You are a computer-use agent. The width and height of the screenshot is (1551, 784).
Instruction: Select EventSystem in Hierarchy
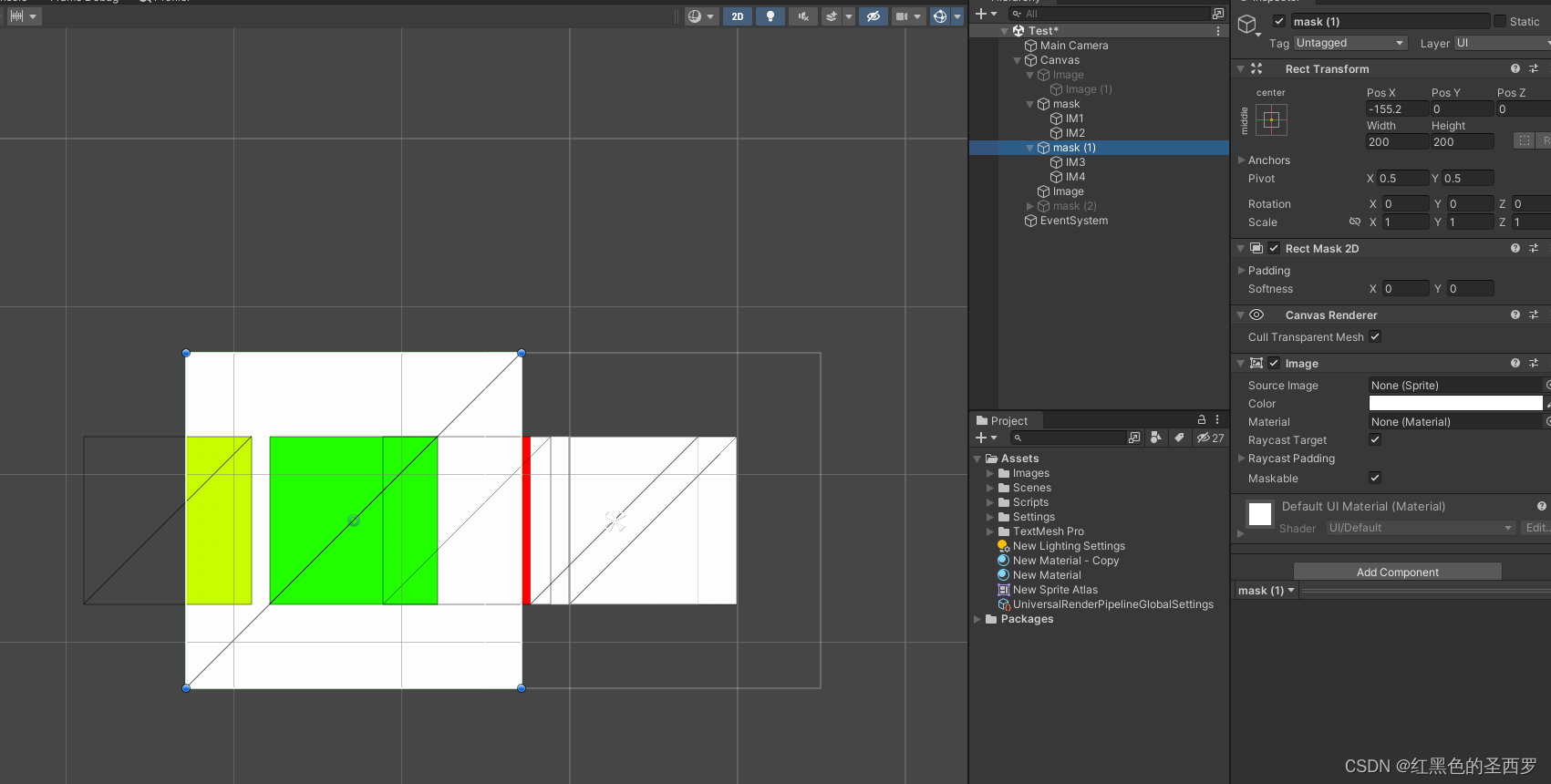(x=1073, y=221)
